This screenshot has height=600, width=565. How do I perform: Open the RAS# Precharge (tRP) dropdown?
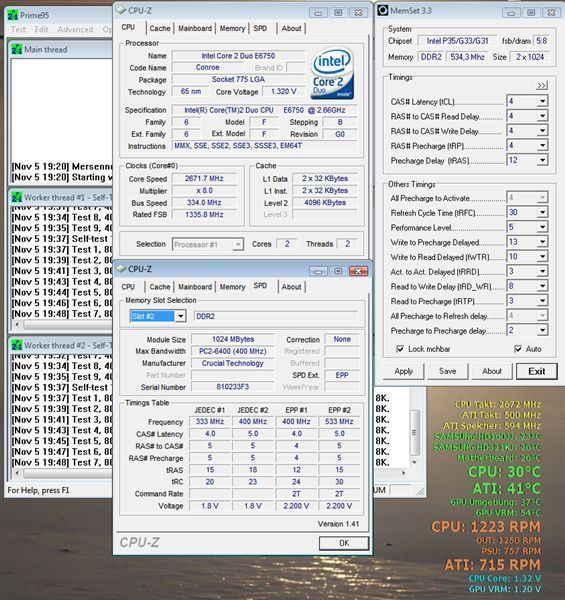[542, 145]
